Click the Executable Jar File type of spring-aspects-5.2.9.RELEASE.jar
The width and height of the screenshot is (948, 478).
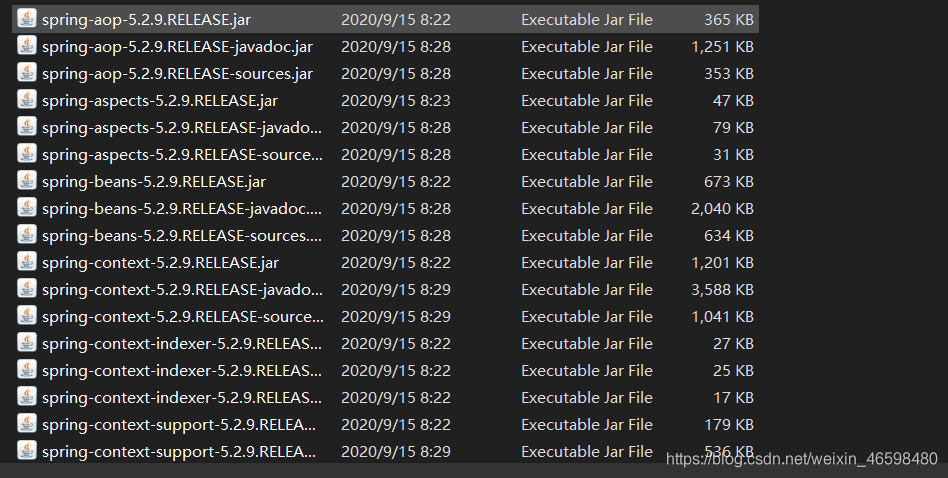click(x=586, y=101)
